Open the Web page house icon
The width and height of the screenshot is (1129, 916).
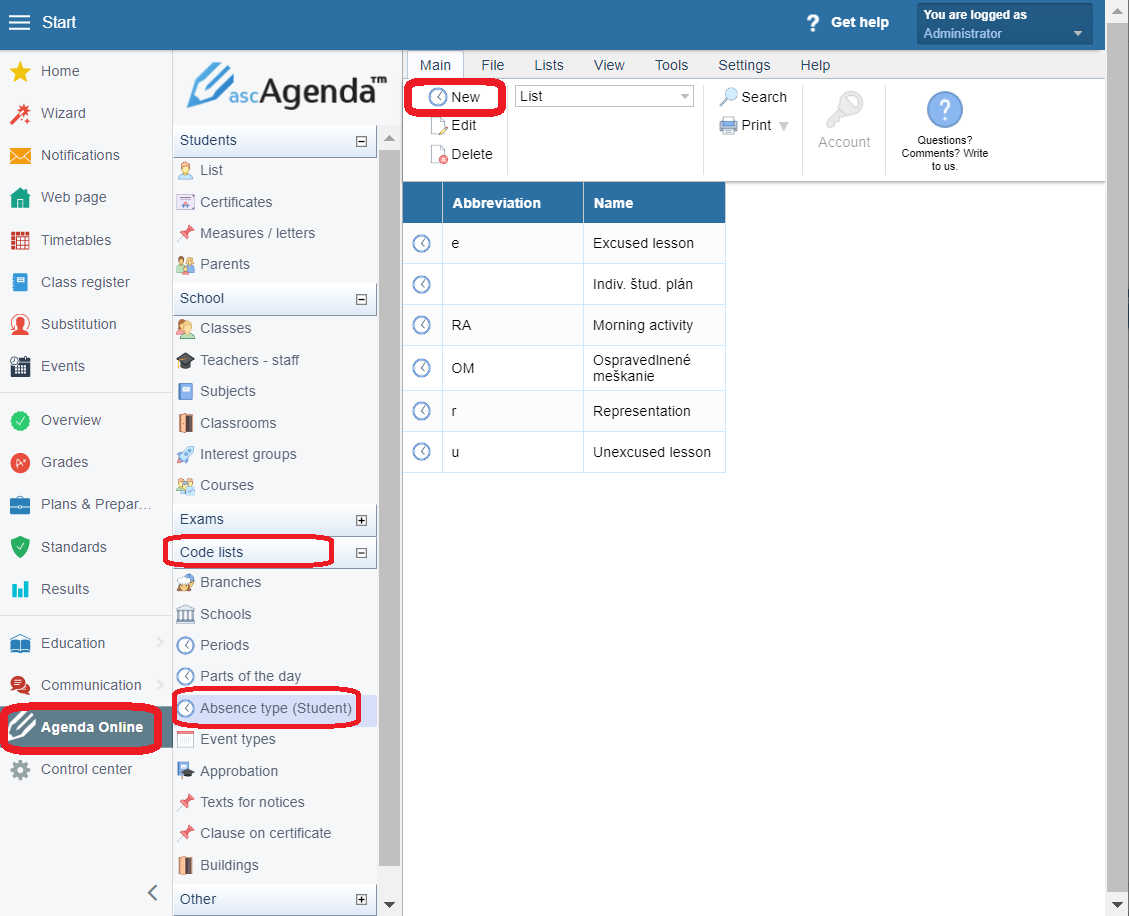(20, 197)
